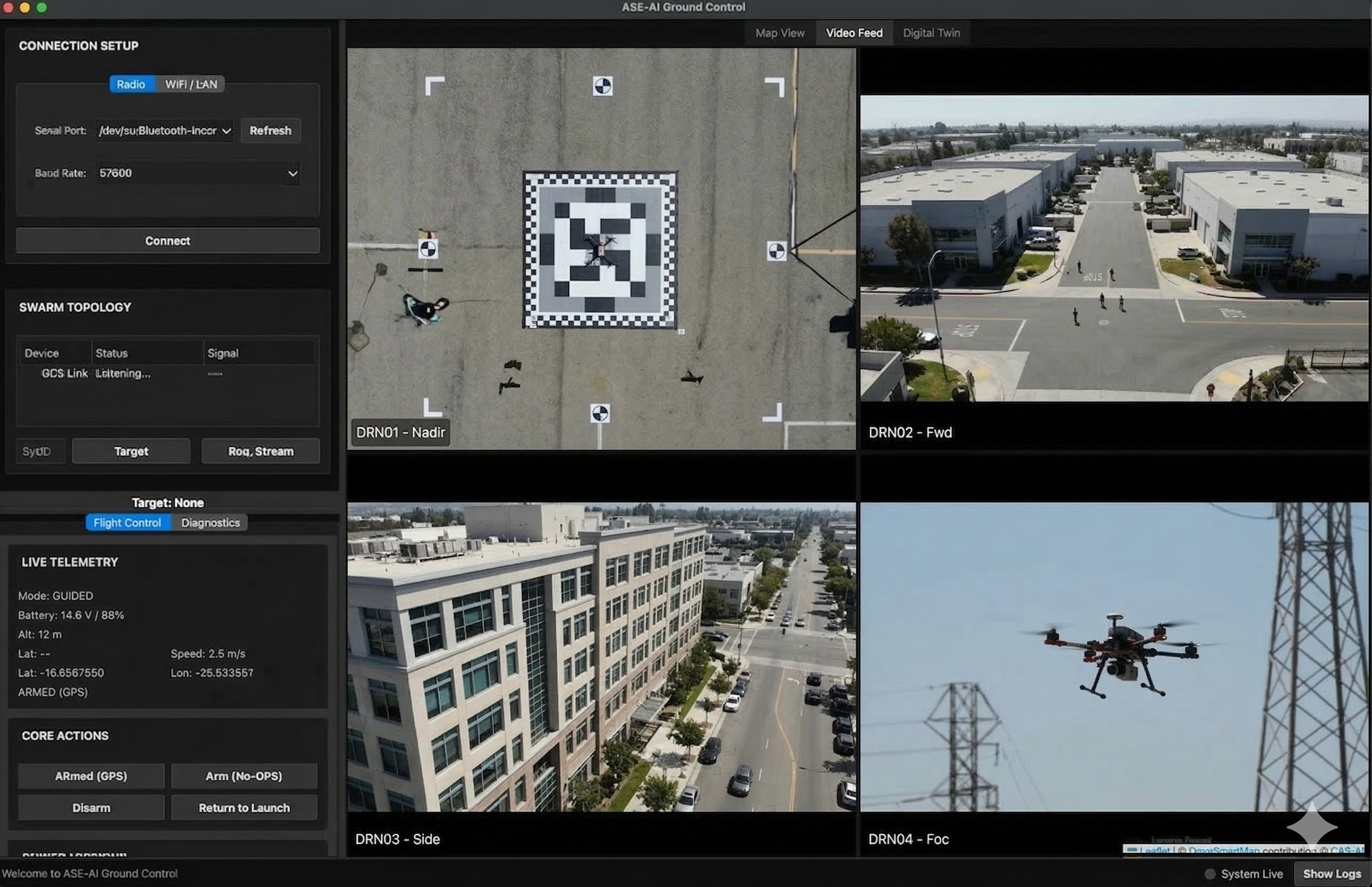Click Show Logs in the status bar
The height and width of the screenshot is (887, 1372).
[1332, 873]
